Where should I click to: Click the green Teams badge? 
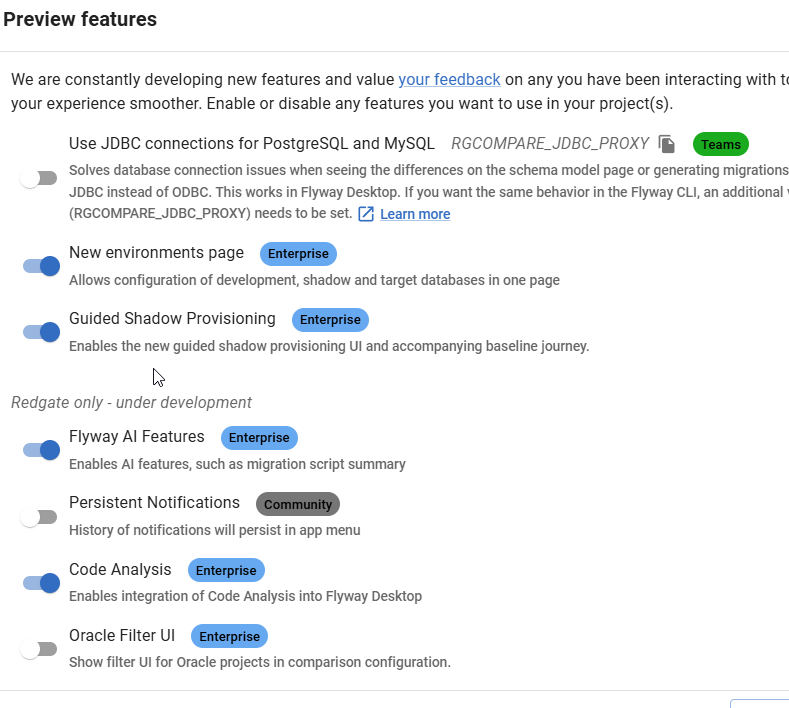[x=720, y=144]
